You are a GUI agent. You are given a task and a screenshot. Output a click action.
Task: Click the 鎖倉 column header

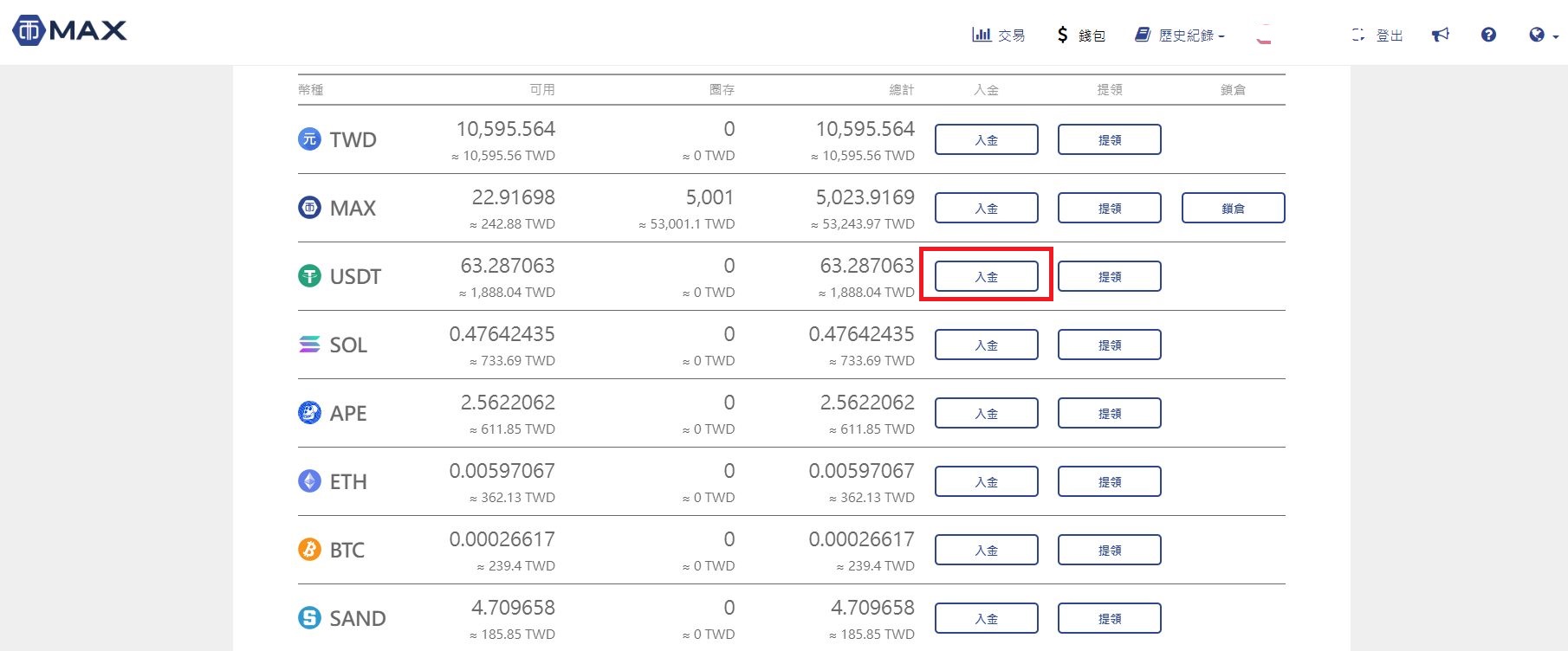coord(1233,89)
